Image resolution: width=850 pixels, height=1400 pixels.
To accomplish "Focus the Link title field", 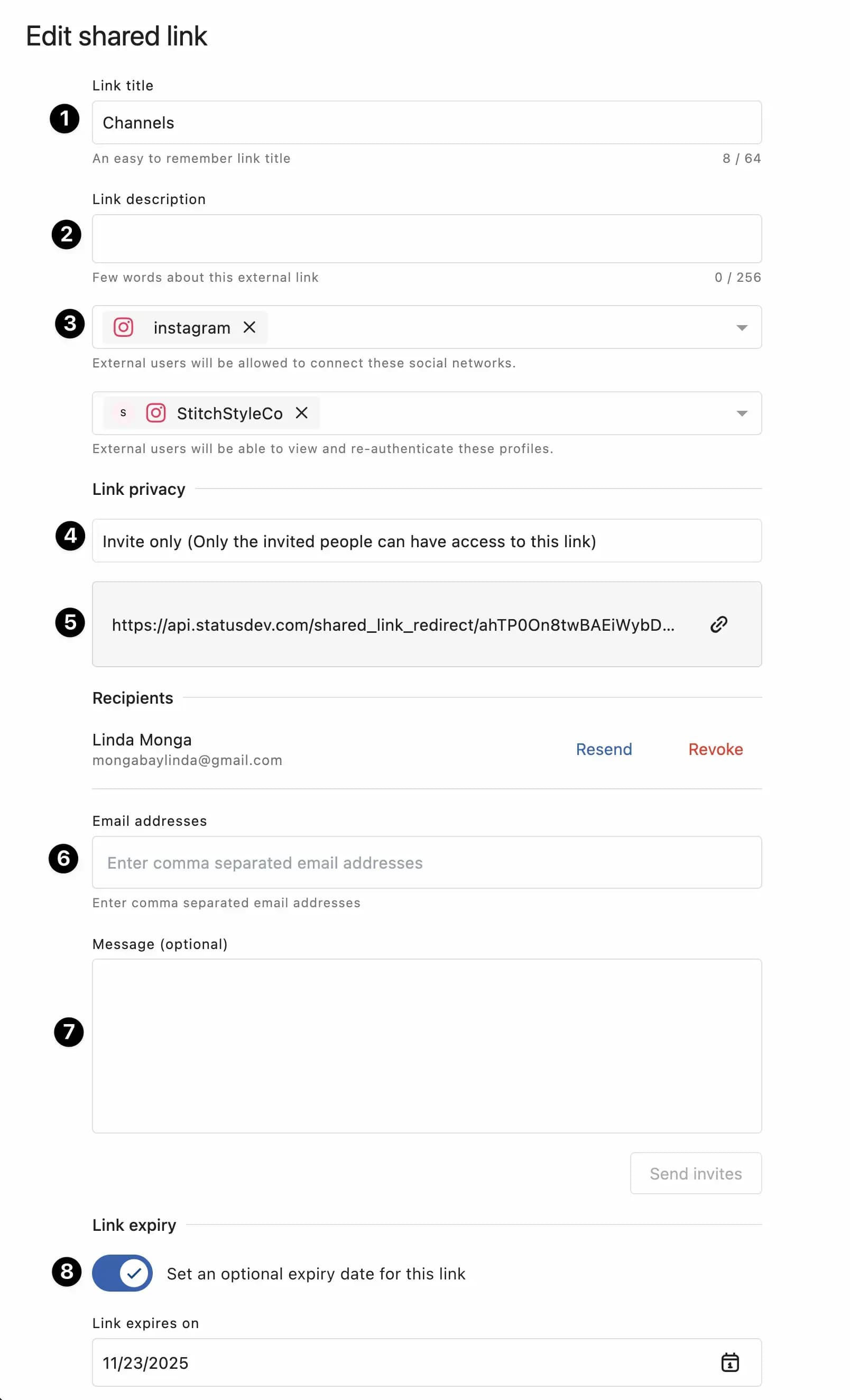I will tap(426, 123).
